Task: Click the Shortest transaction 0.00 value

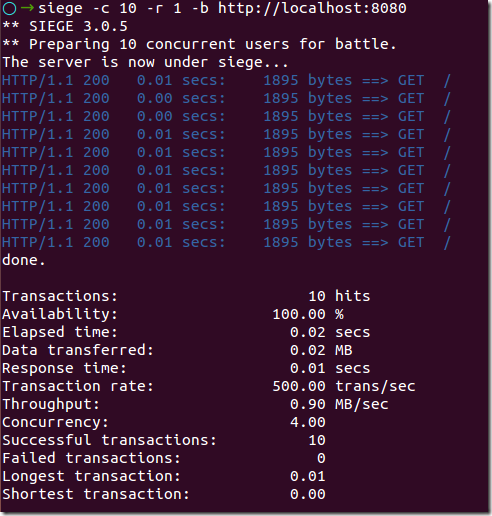Action: coord(307,494)
